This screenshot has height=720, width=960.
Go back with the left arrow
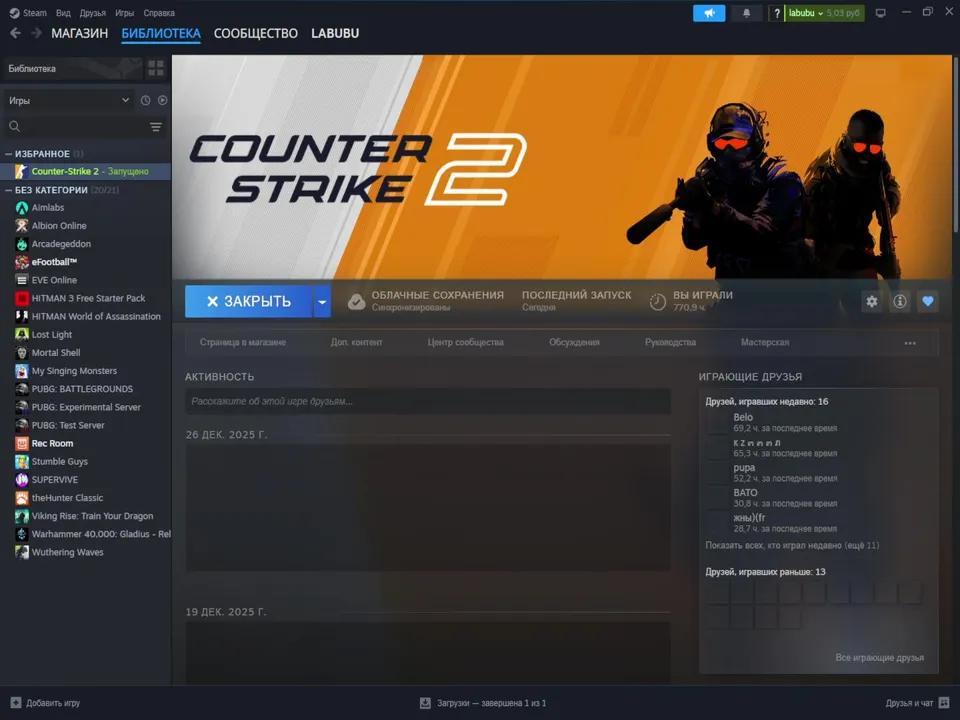(x=15, y=33)
